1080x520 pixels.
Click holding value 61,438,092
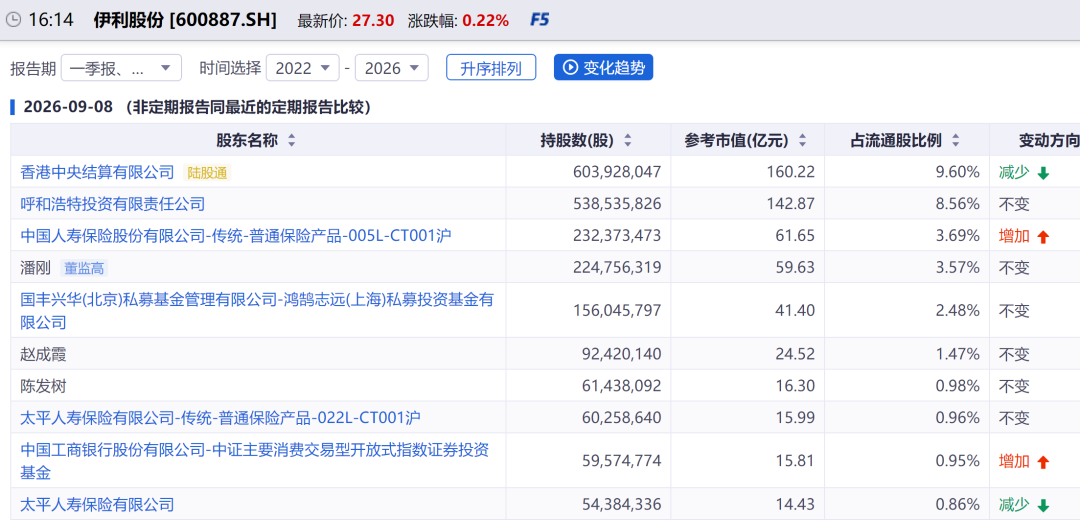pos(623,386)
